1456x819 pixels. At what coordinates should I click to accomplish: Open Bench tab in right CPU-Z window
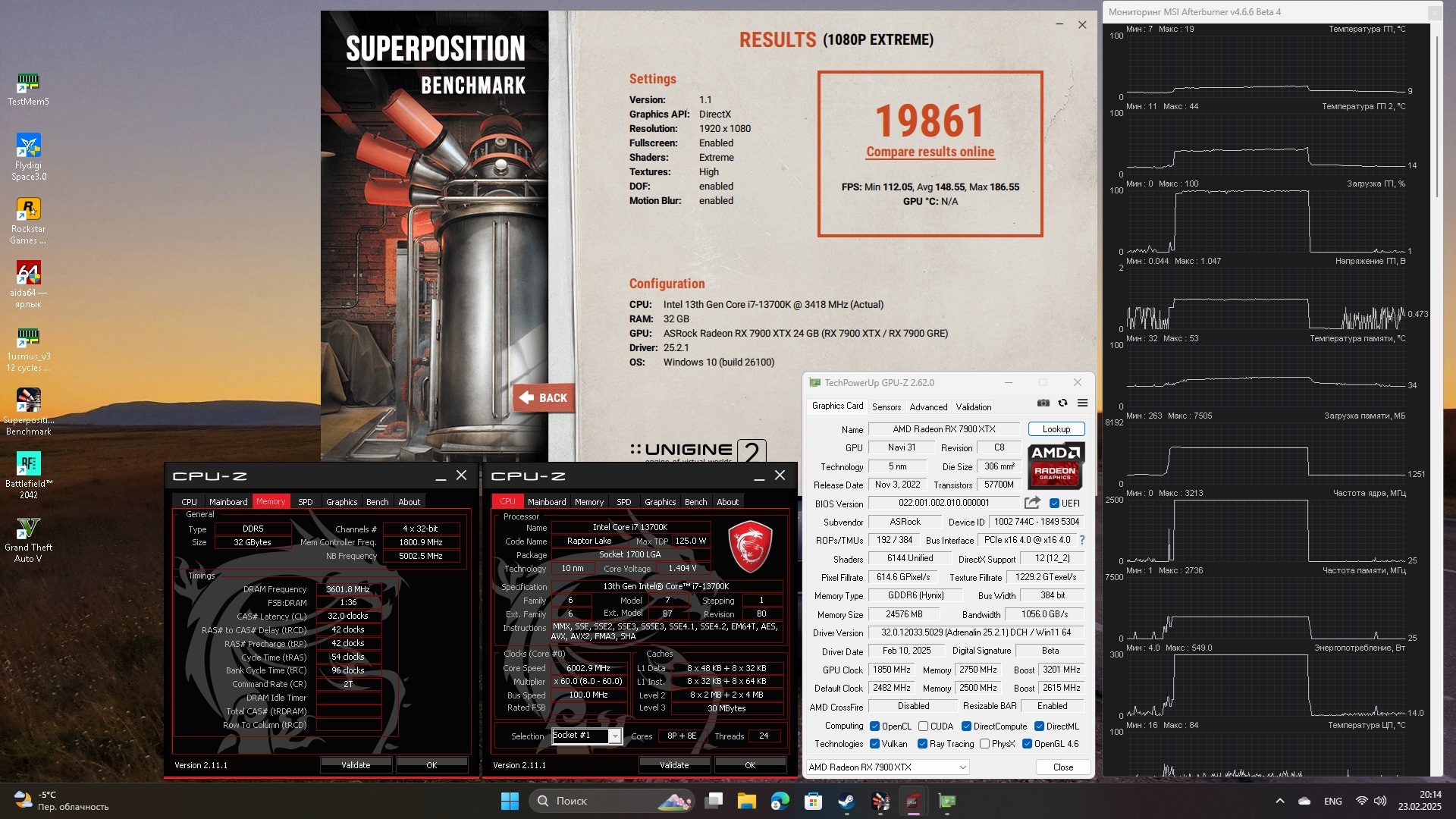pos(695,502)
